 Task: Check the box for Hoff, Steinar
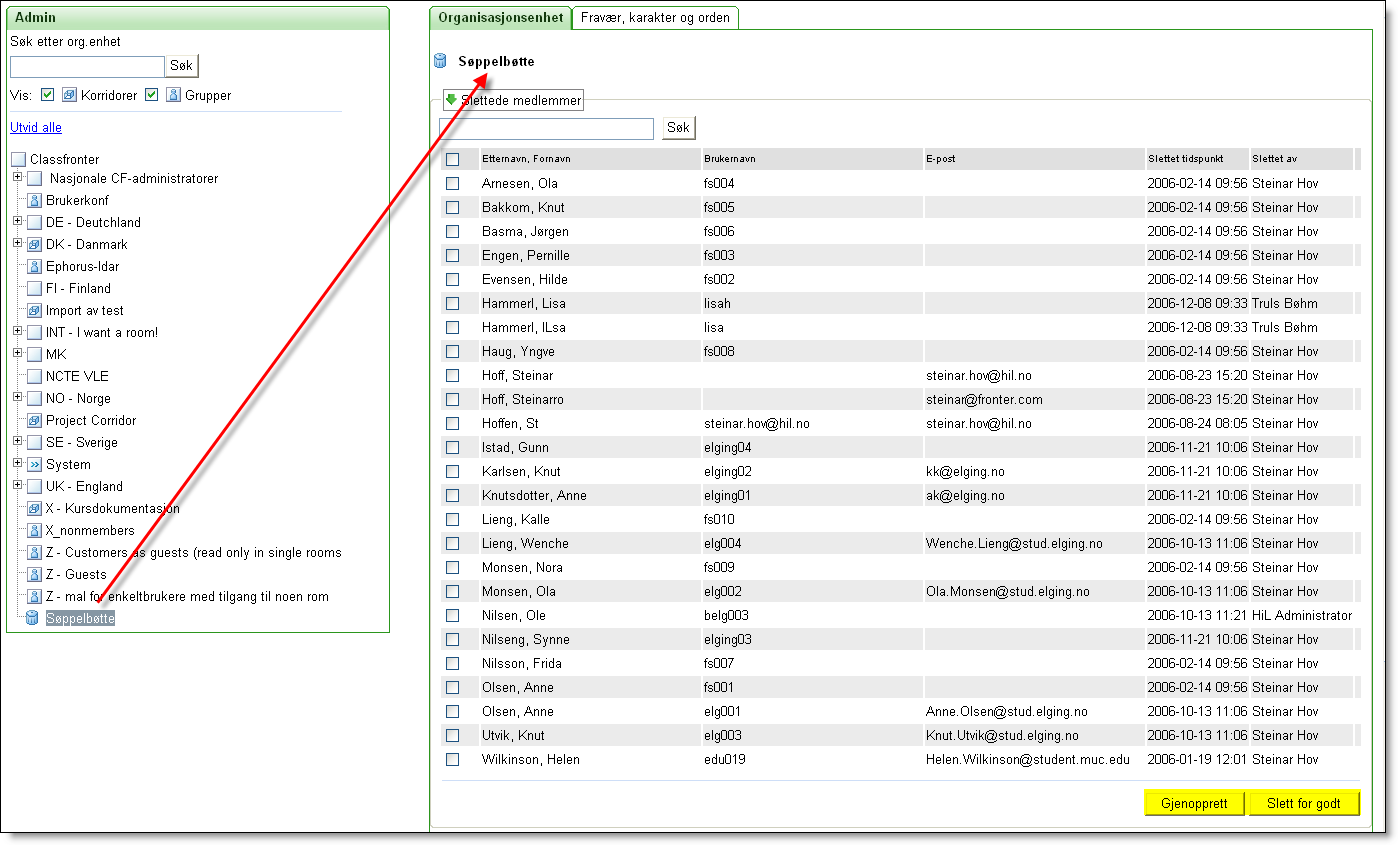pyautogui.click(x=452, y=375)
